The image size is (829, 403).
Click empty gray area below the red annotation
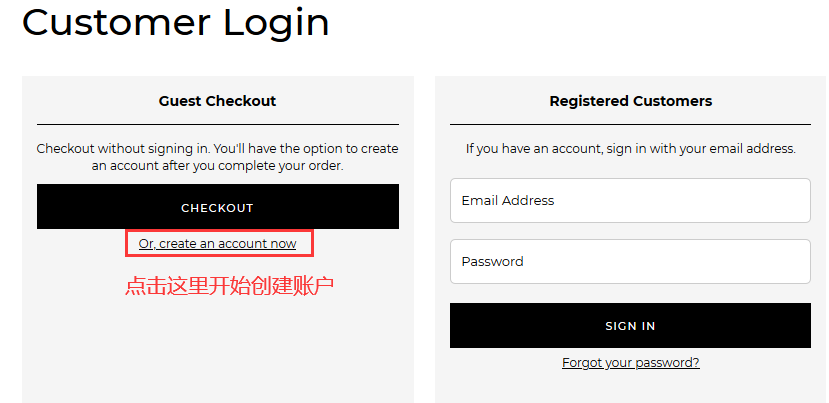click(x=217, y=350)
